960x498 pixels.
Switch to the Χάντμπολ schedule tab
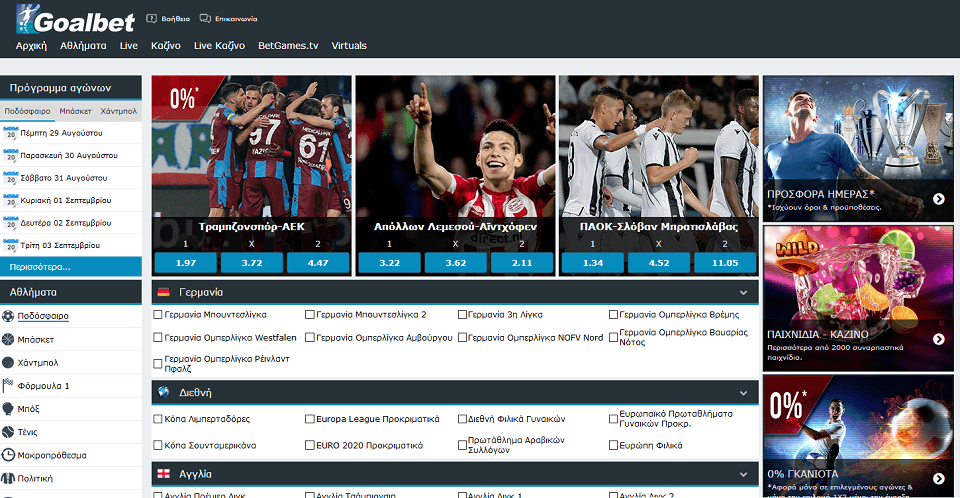pyautogui.click(x=119, y=111)
